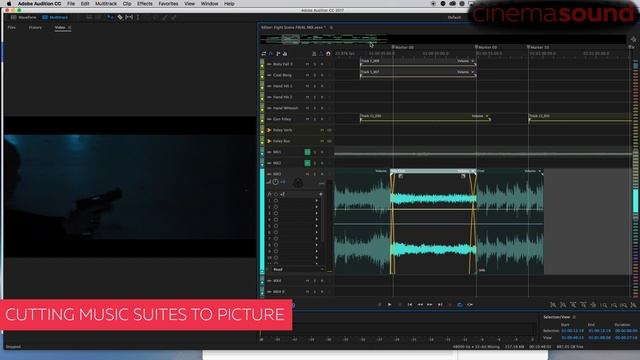Unmute the MX2 track

(x=307, y=163)
